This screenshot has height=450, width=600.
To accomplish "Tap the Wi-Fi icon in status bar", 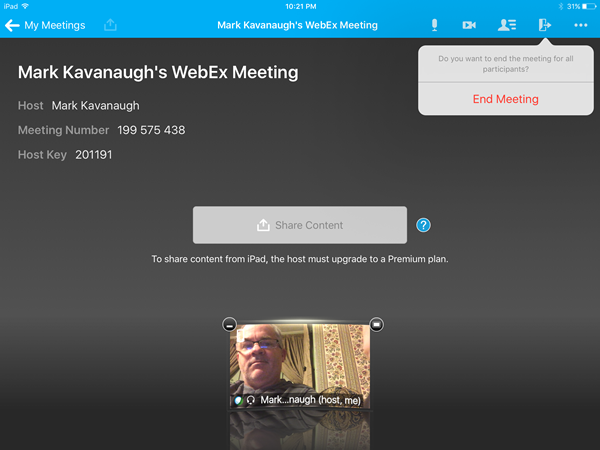I will click(25, 6).
